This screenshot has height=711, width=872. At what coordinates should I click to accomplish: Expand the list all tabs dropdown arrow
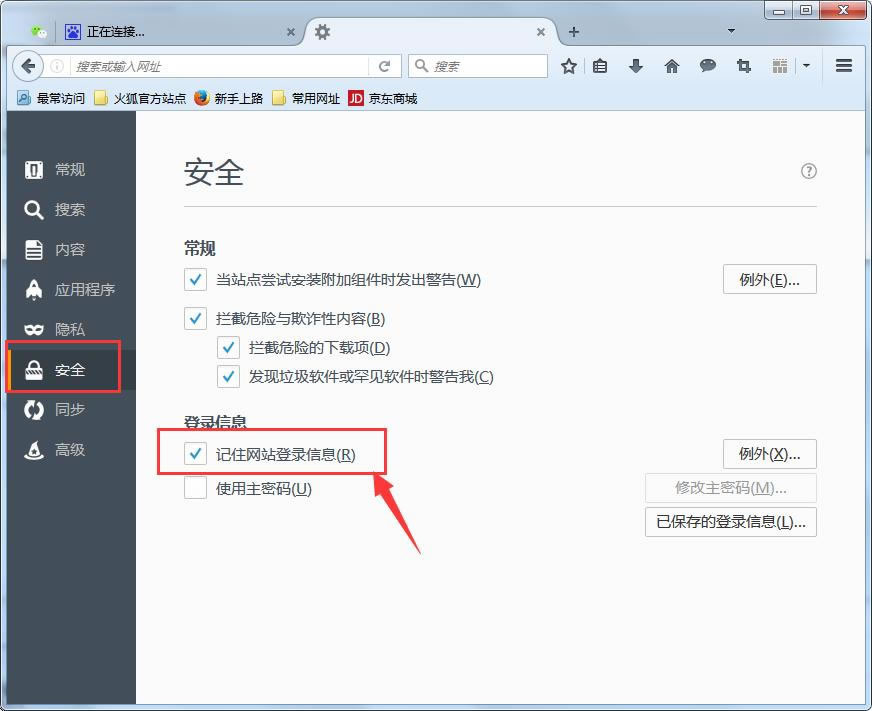click(731, 31)
